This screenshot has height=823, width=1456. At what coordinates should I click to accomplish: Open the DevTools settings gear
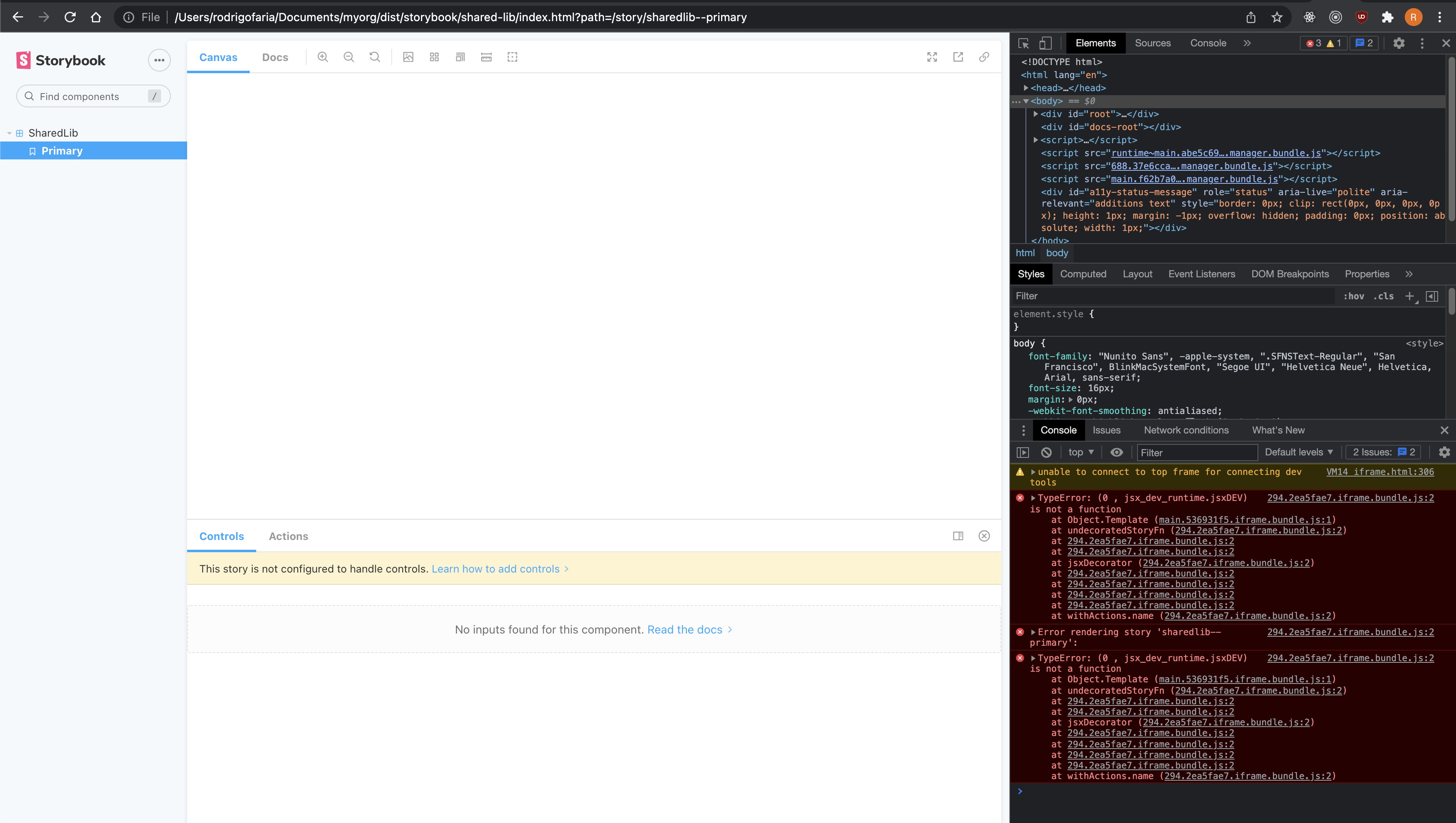[x=1399, y=43]
